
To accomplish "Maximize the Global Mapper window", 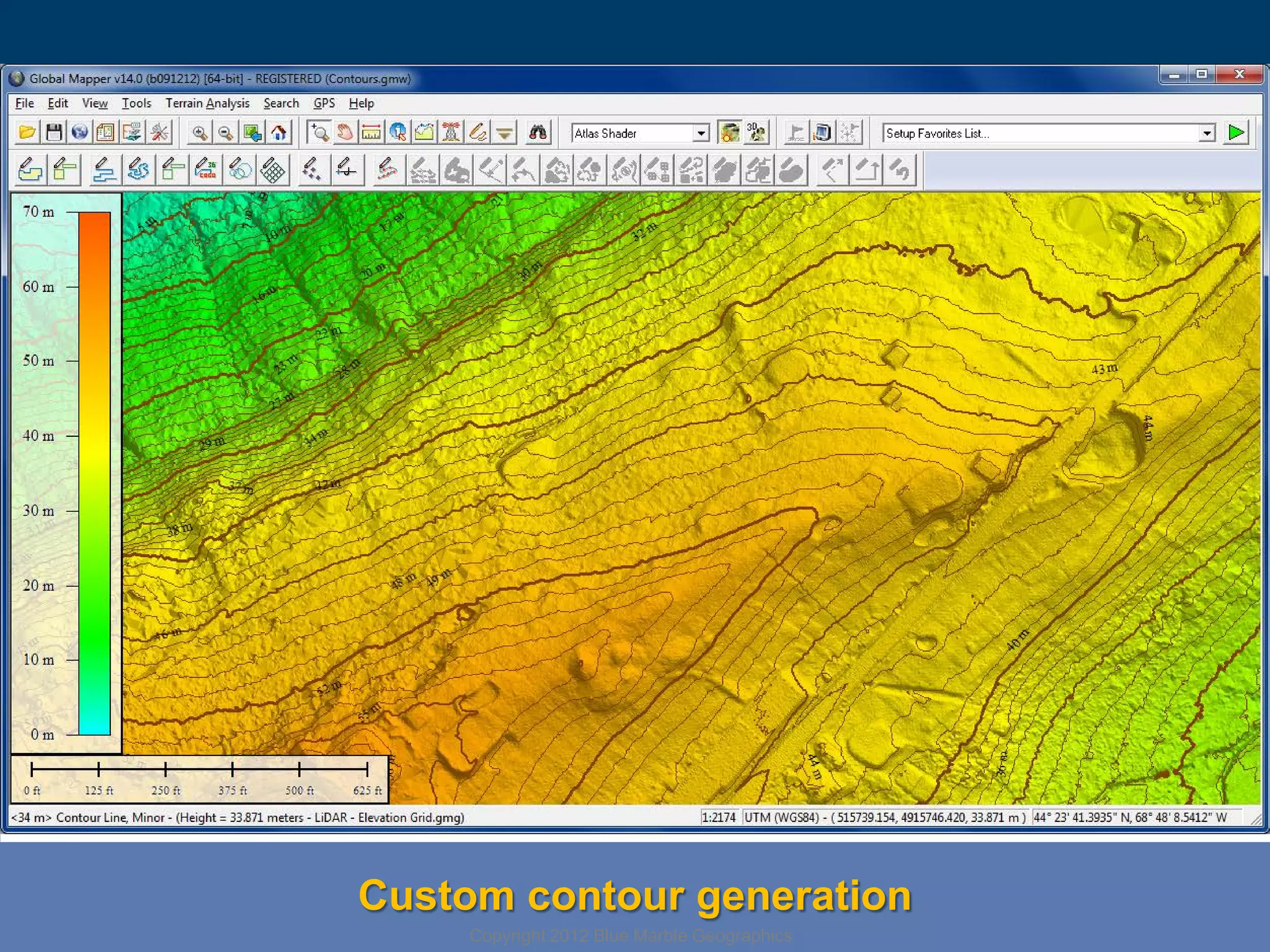I will point(1202,74).
